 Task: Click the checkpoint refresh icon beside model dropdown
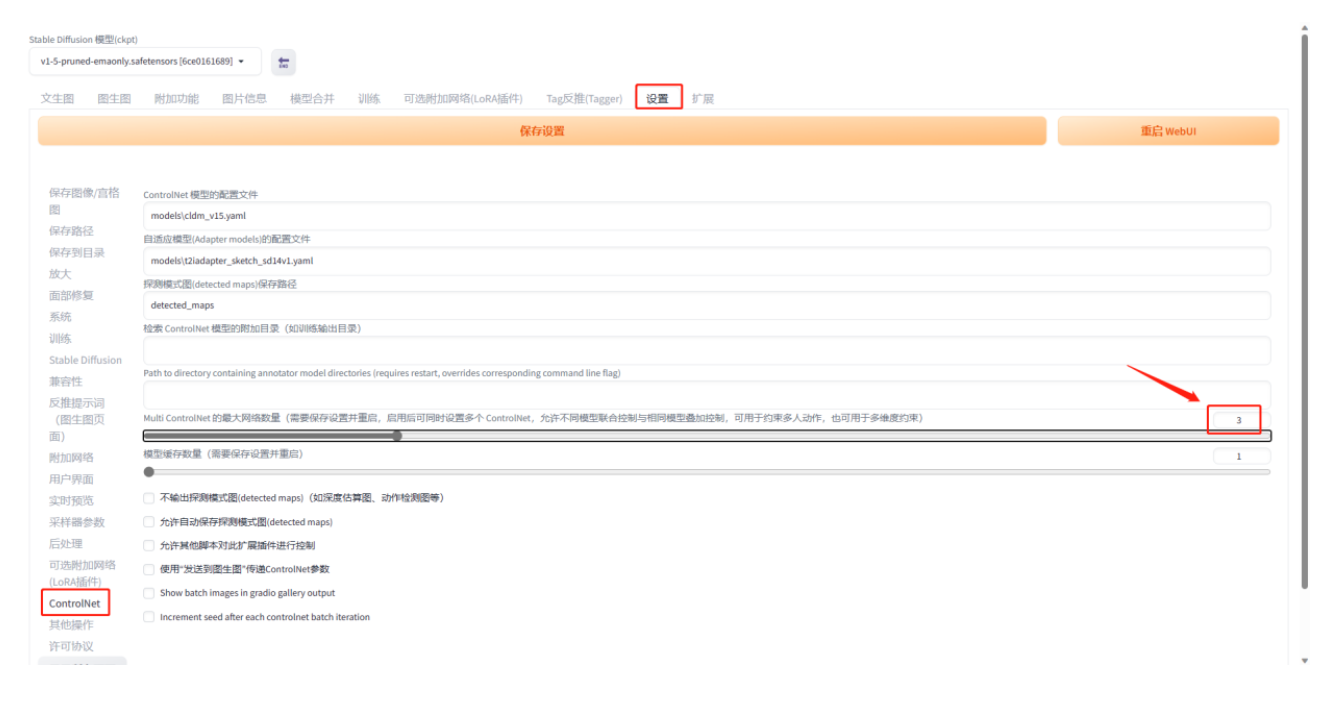283,62
